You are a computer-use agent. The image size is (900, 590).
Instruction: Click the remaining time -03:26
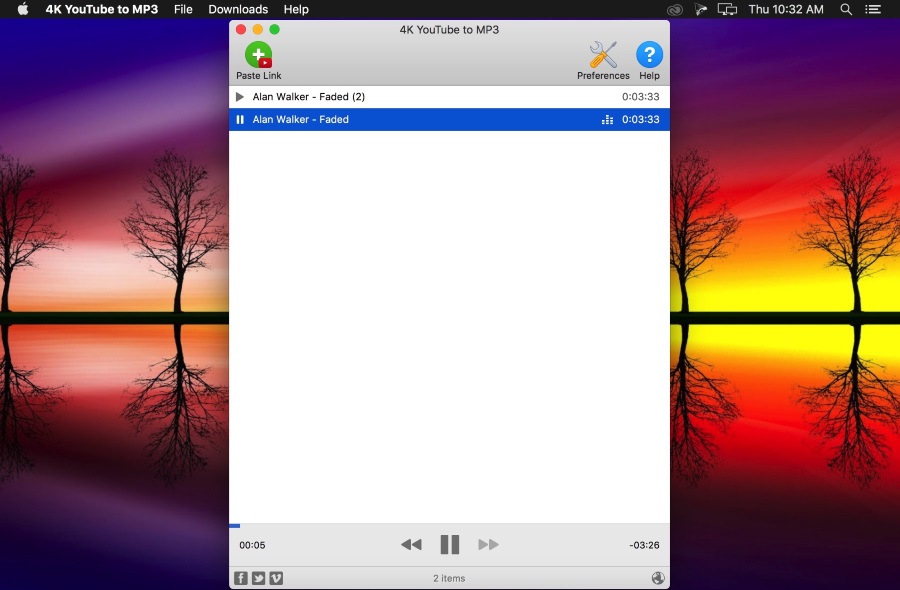coord(644,545)
